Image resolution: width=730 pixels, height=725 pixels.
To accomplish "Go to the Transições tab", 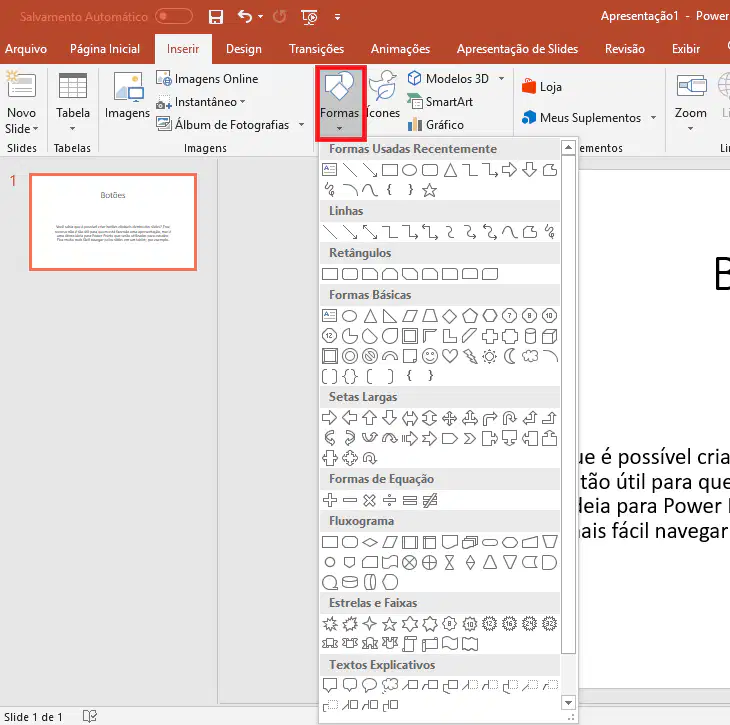I will point(316,49).
